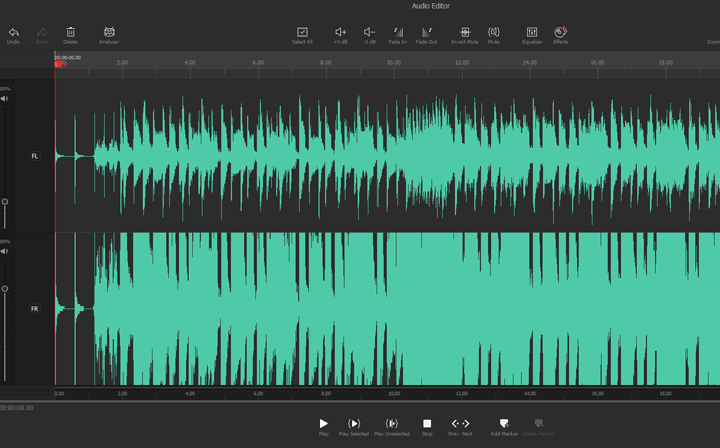Click Select All in the toolbar

point(302,33)
